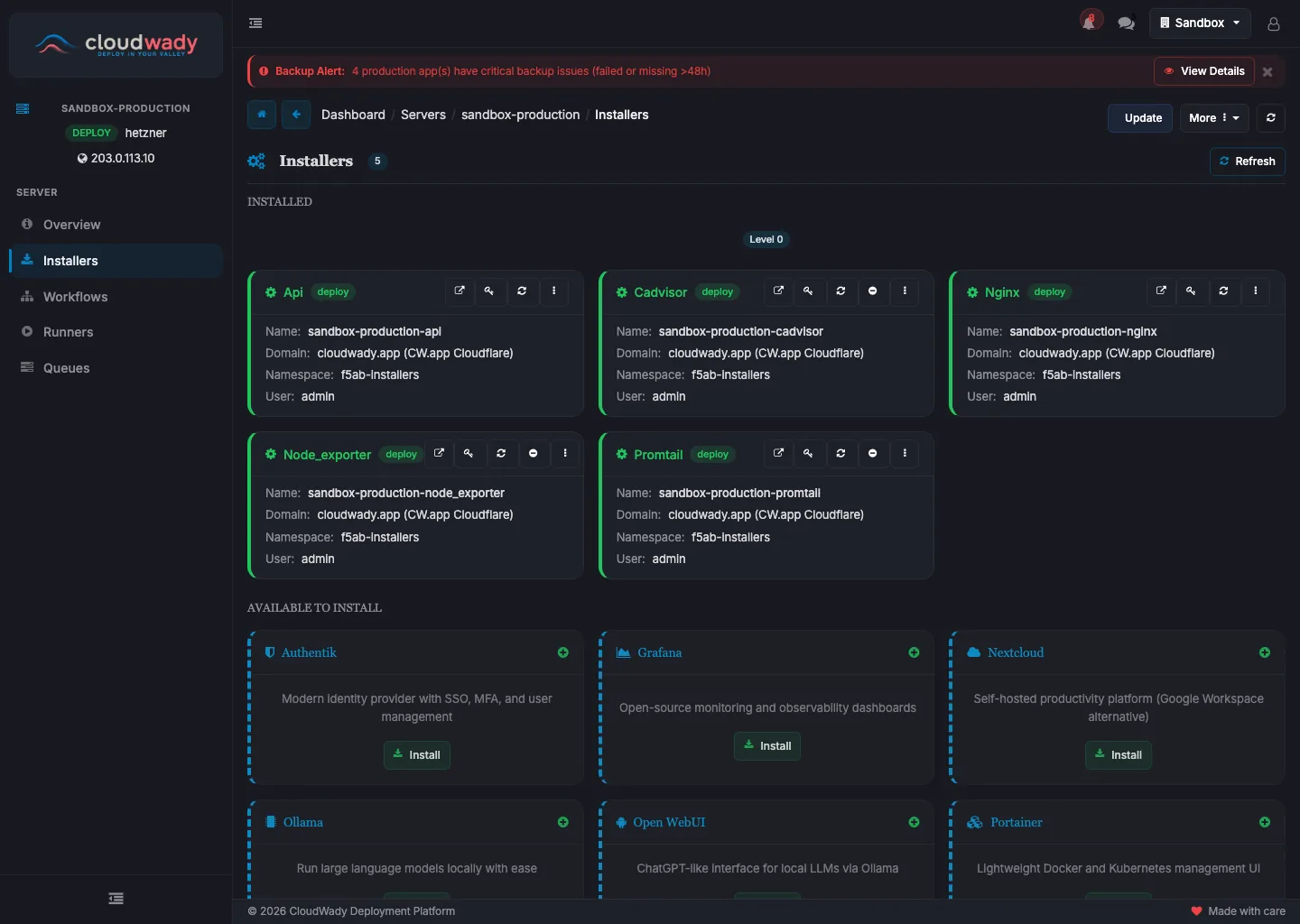Click the Authentik plus icon
Viewport: 1300px width, 924px height.
point(563,652)
